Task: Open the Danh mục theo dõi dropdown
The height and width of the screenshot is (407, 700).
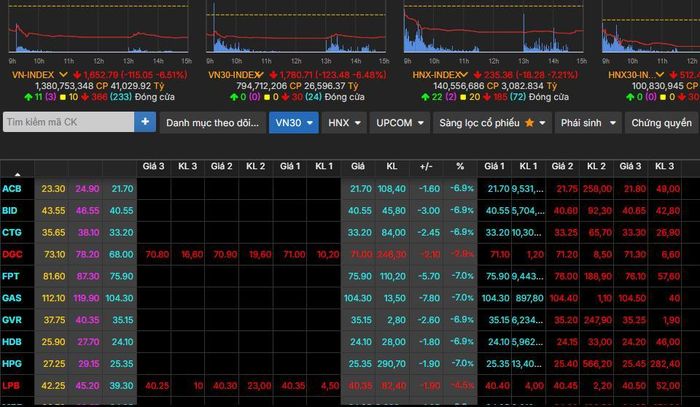Action: pos(211,122)
